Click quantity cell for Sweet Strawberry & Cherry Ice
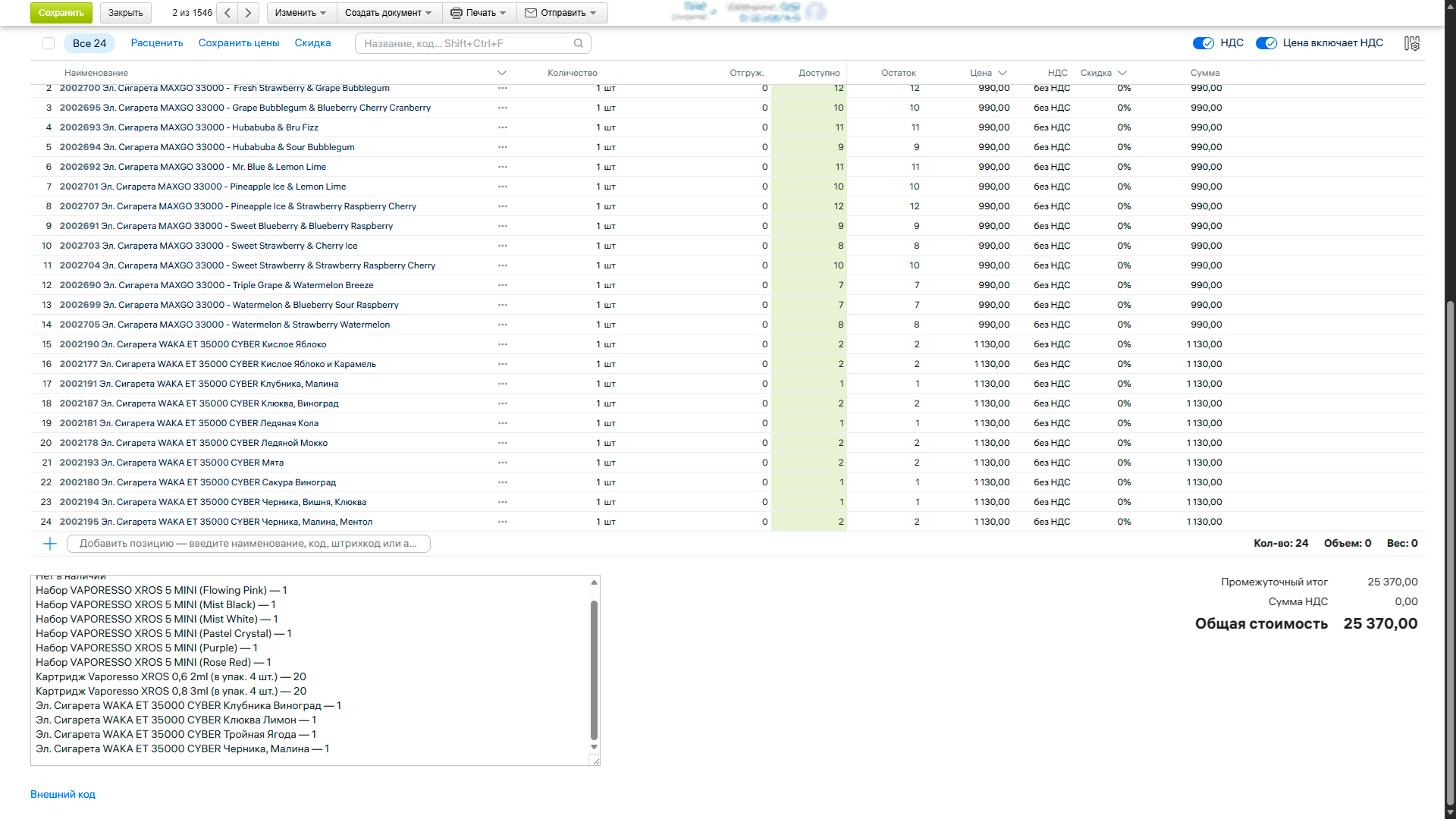Image resolution: width=1456 pixels, height=819 pixels. pos(605,246)
